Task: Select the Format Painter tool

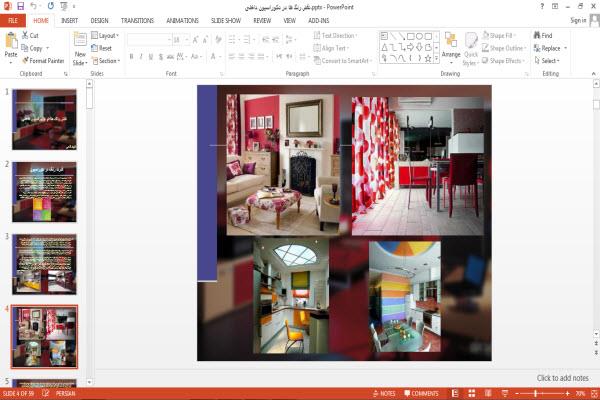Action: [43, 61]
